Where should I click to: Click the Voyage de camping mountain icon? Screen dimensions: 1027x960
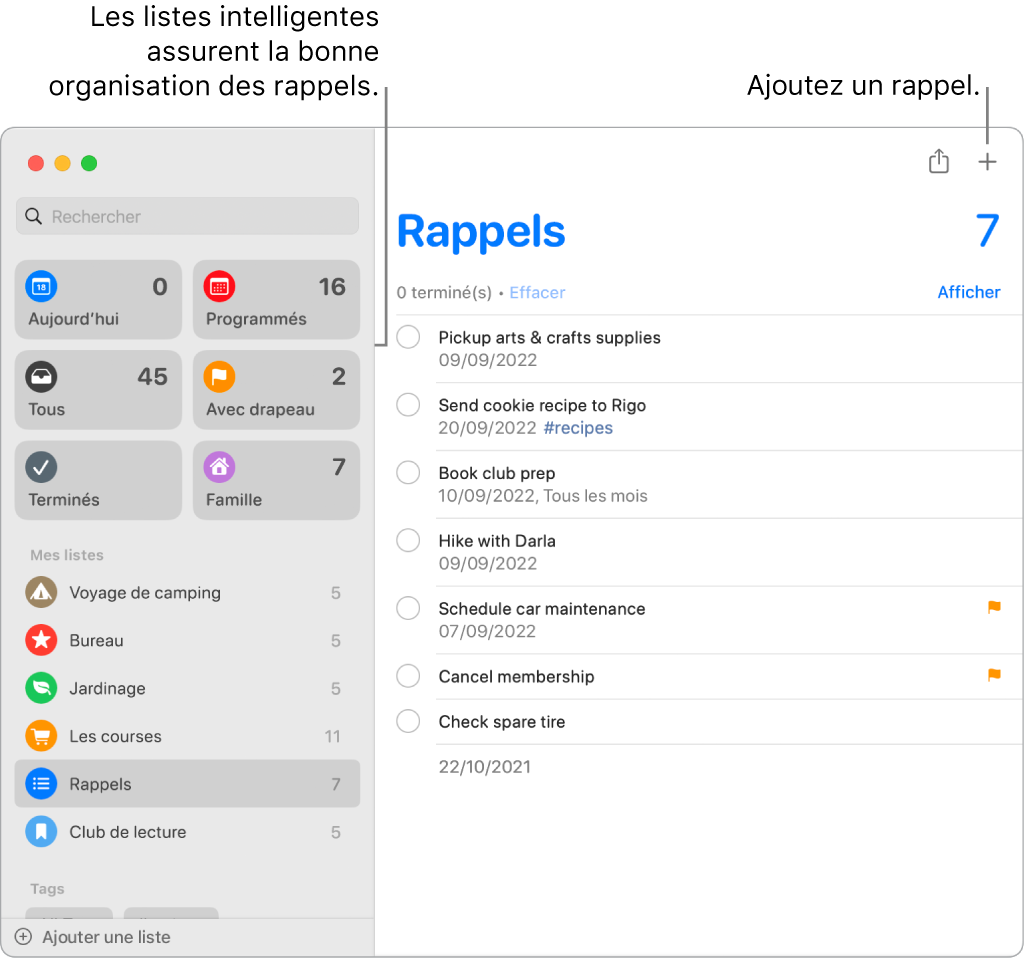point(41,592)
